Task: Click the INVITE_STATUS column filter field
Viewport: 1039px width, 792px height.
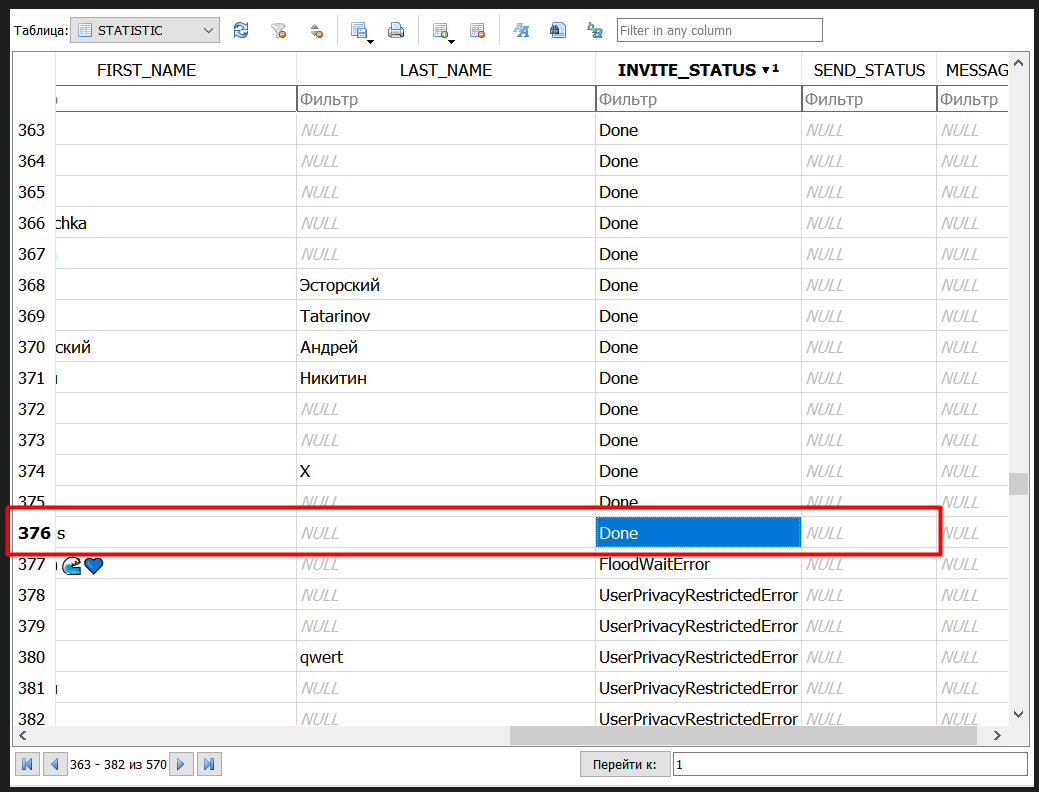Action: (697, 100)
